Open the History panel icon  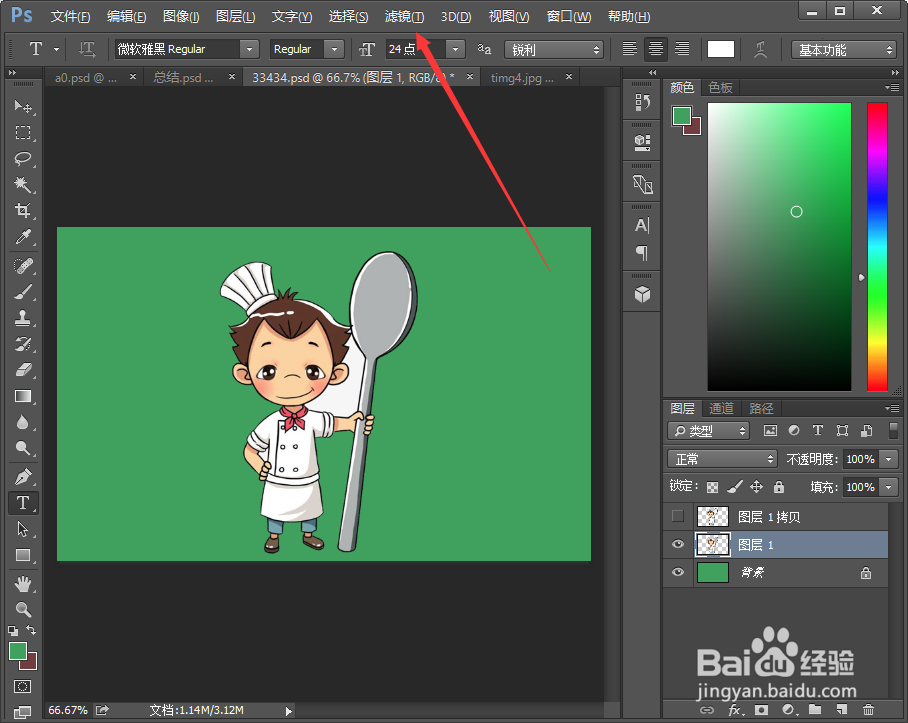[642, 102]
